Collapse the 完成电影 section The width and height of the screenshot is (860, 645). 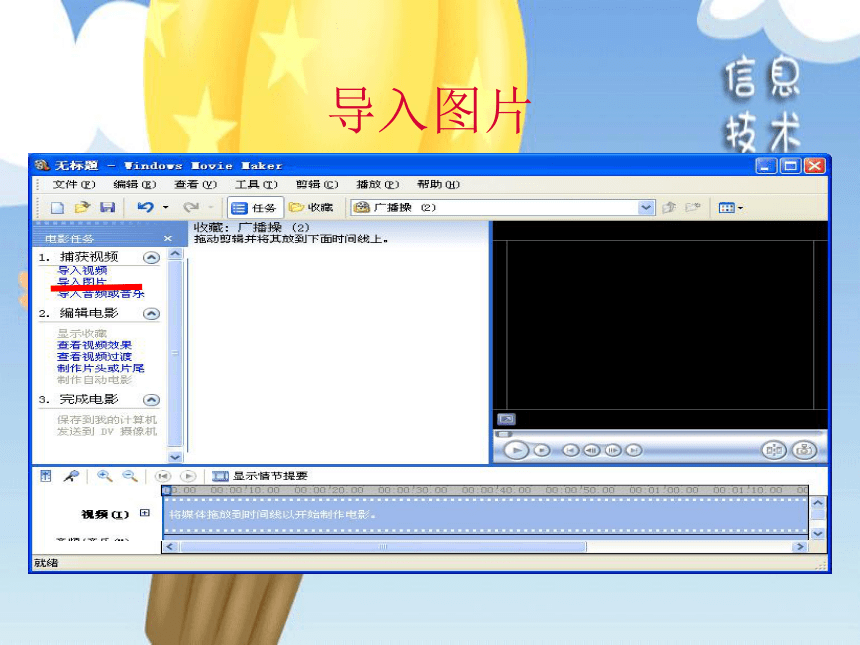click(x=151, y=400)
